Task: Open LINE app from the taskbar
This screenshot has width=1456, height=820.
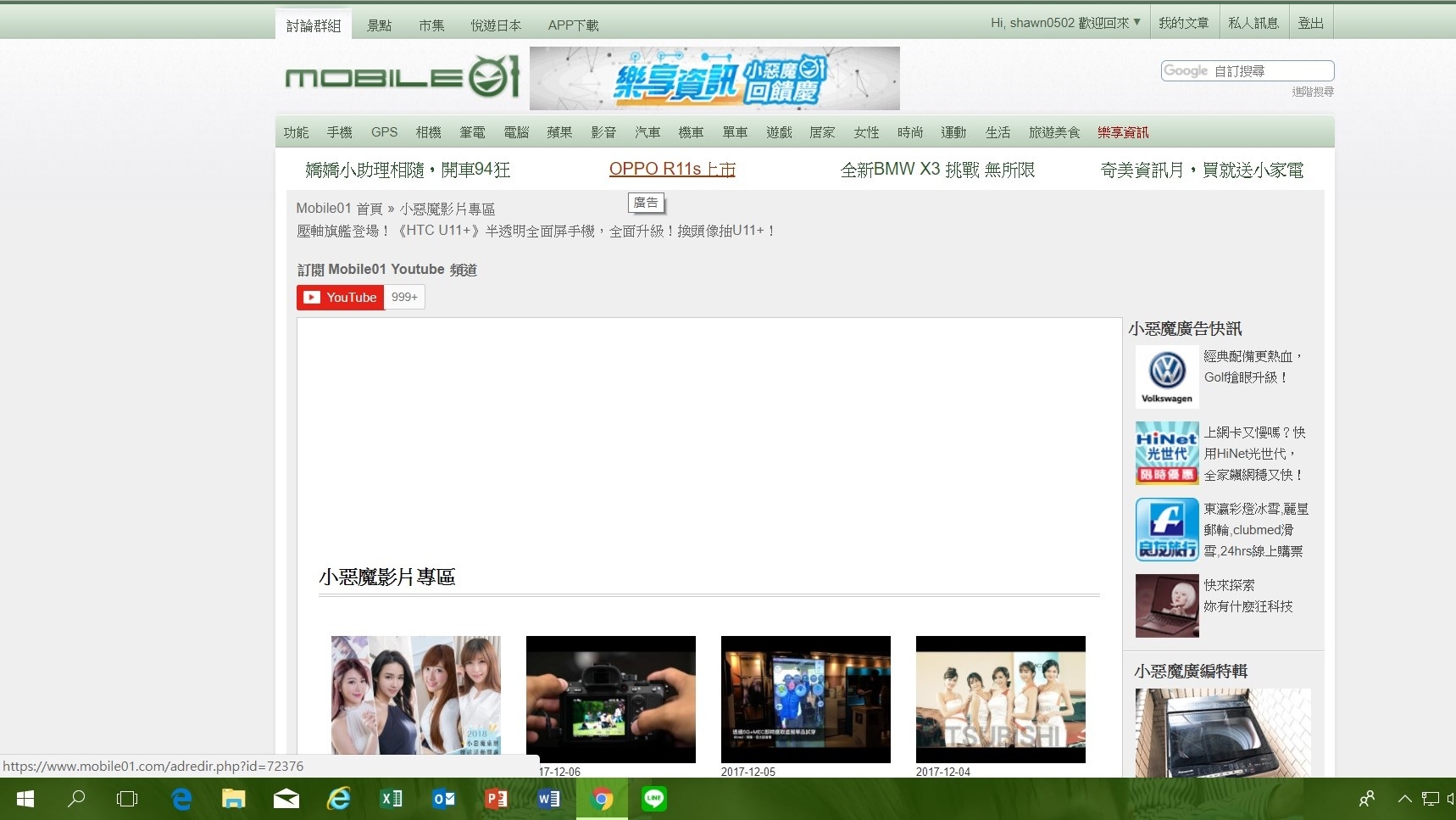Action: click(654, 799)
